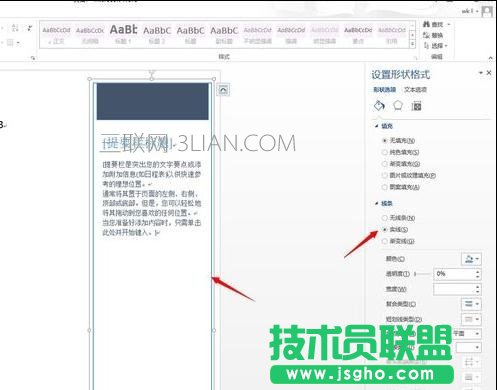Increase line Width with the up spinner

478,286
